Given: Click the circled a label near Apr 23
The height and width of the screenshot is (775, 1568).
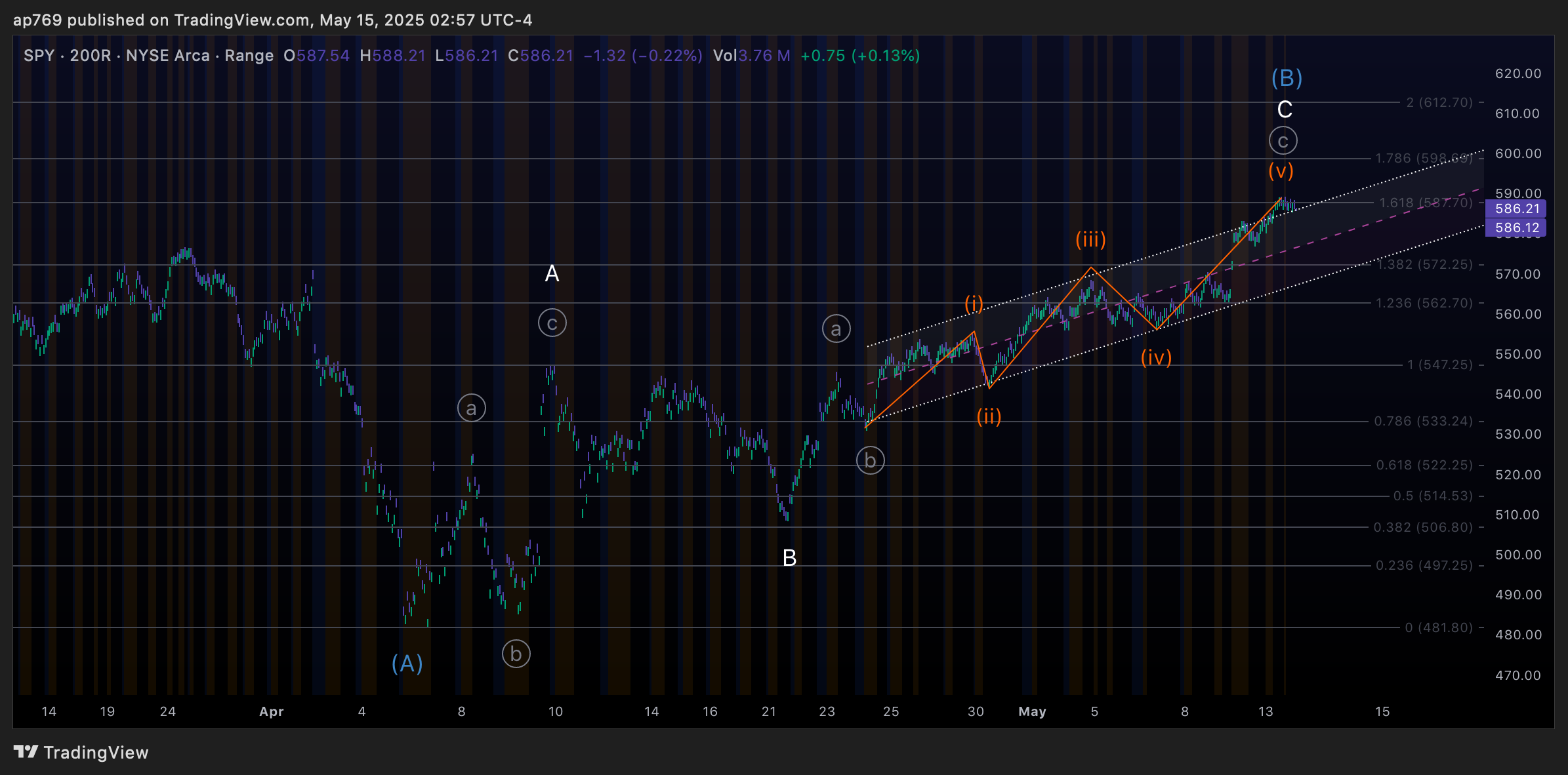Looking at the screenshot, I should (836, 328).
